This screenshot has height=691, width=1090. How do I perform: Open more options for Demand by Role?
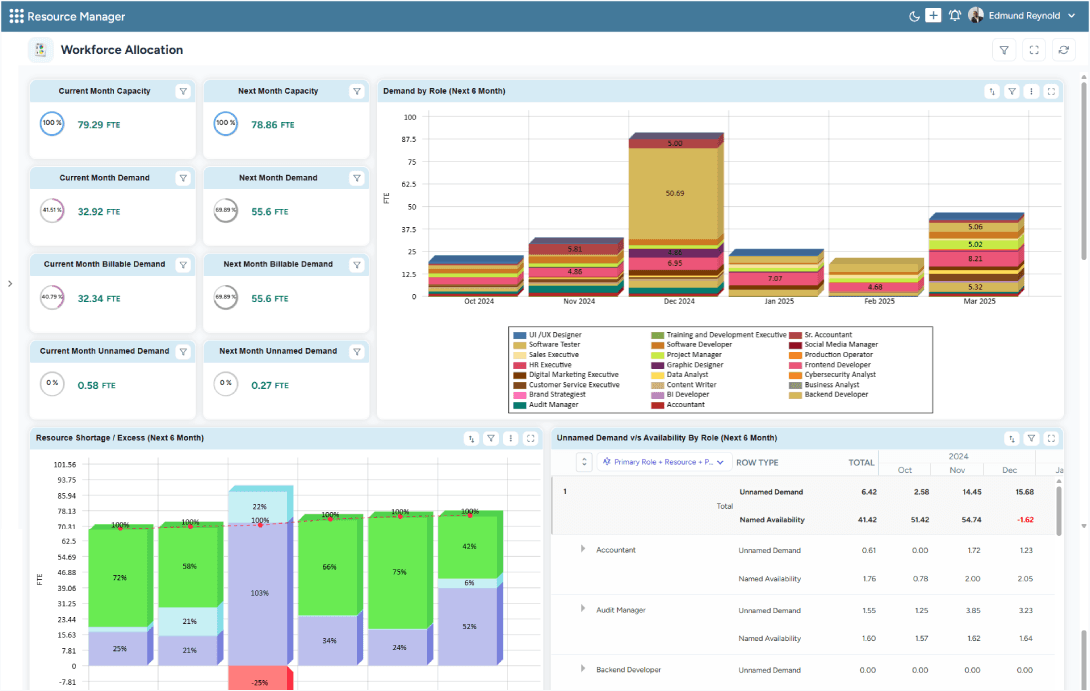click(1032, 91)
